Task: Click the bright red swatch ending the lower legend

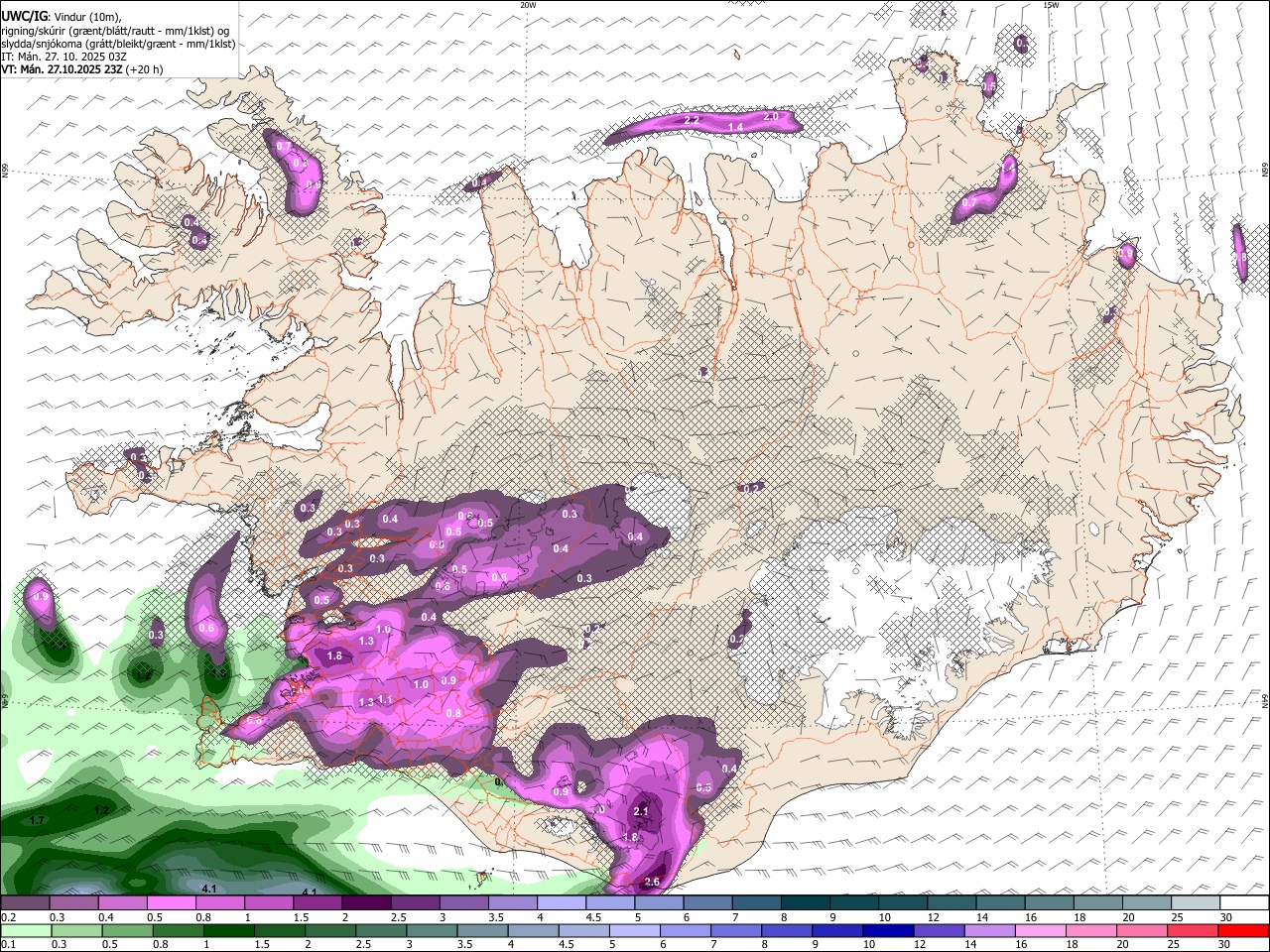Action: pyautogui.click(x=1242, y=931)
